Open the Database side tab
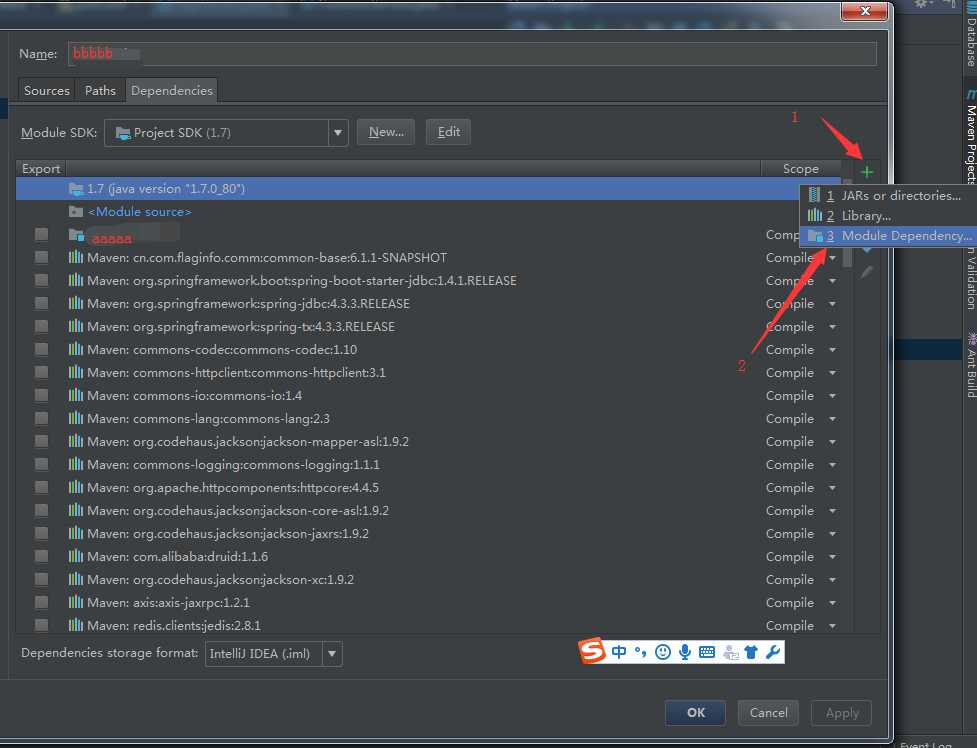Image resolution: width=977 pixels, height=748 pixels. coord(971,37)
